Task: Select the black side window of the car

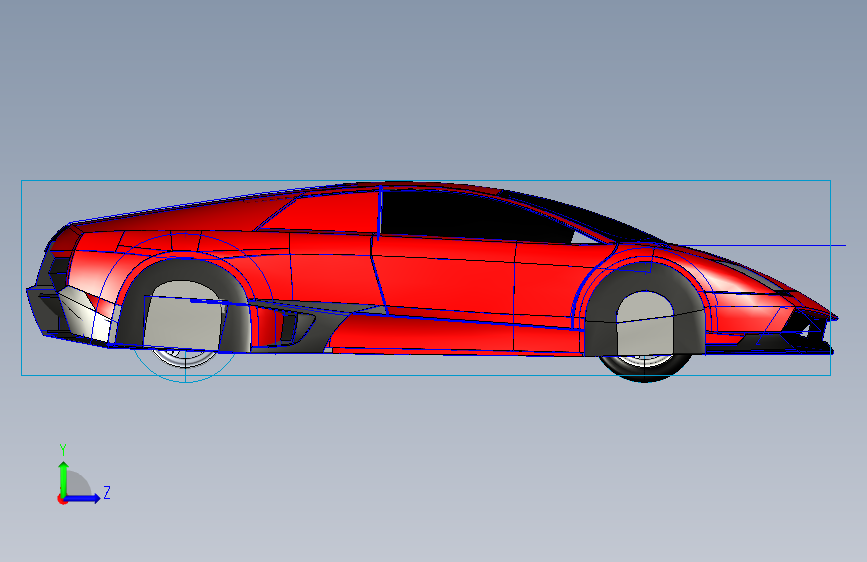Action: click(x=476, y=215)
